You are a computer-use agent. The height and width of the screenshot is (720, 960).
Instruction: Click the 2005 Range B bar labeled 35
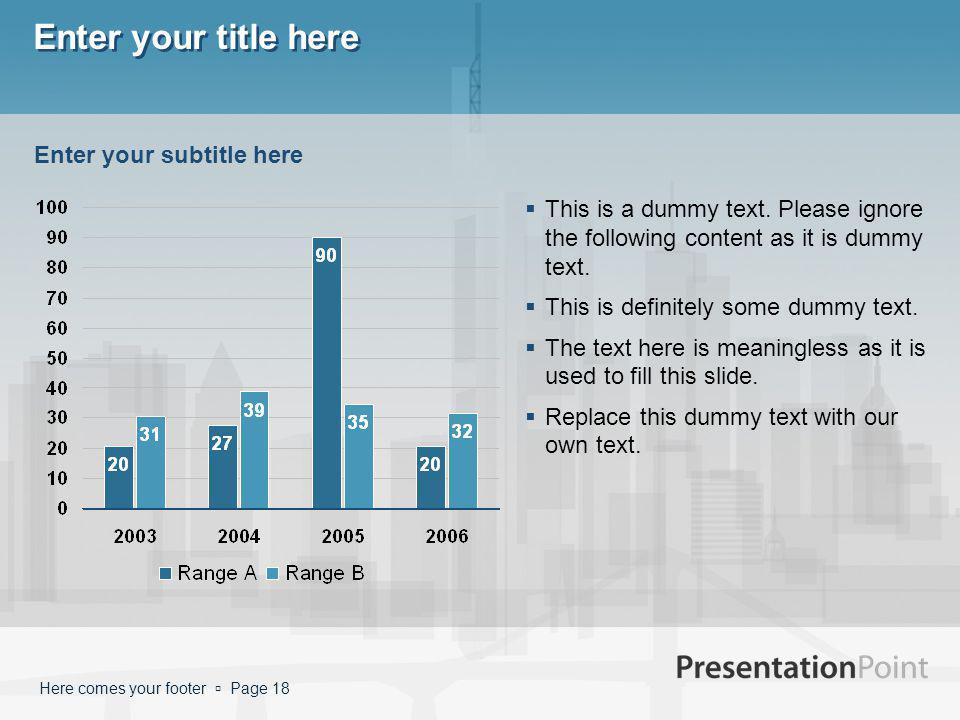(x=359, y=456)
